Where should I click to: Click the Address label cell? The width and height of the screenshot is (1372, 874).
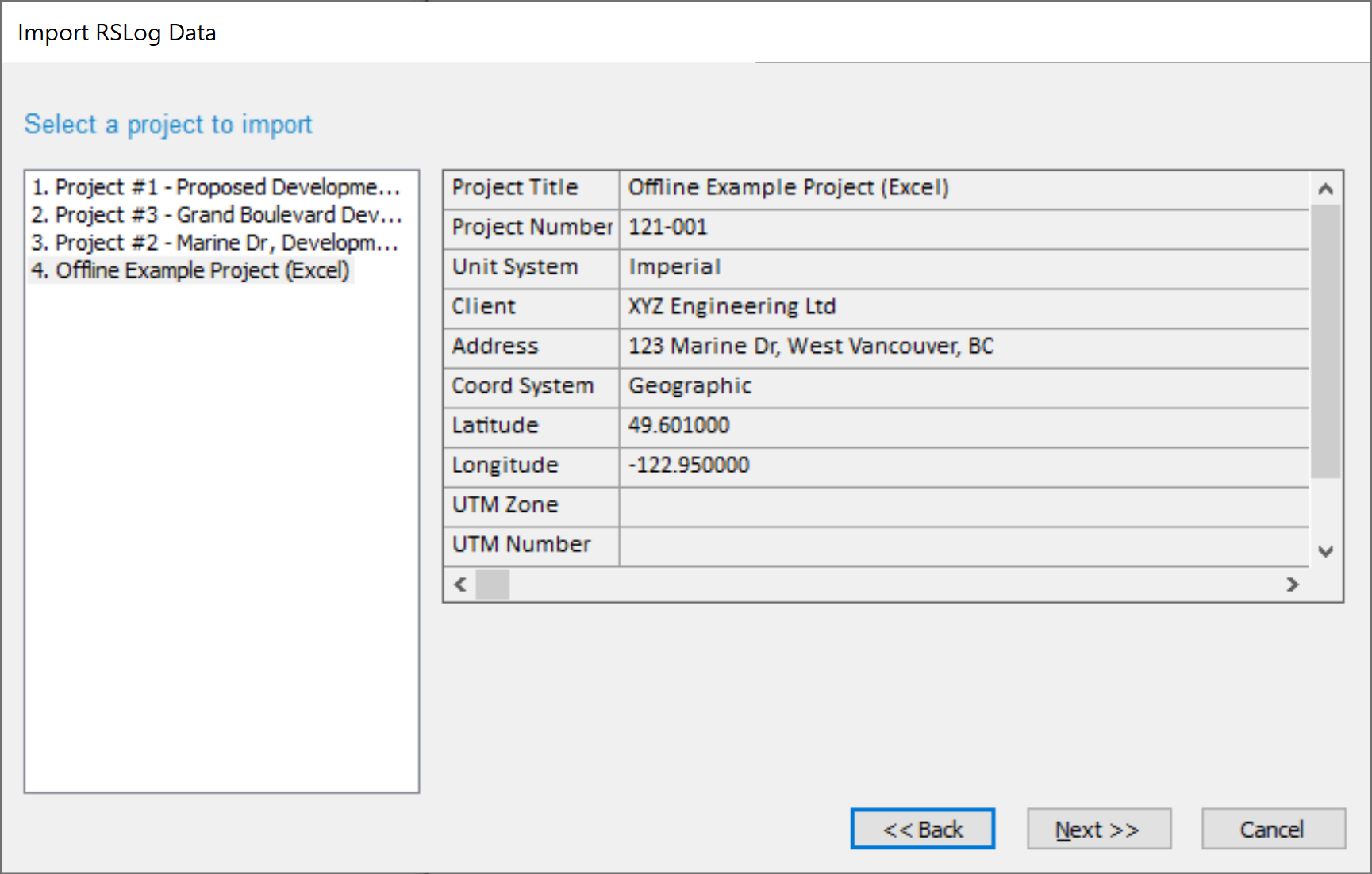pyautogui.click(x=532, y=348)
